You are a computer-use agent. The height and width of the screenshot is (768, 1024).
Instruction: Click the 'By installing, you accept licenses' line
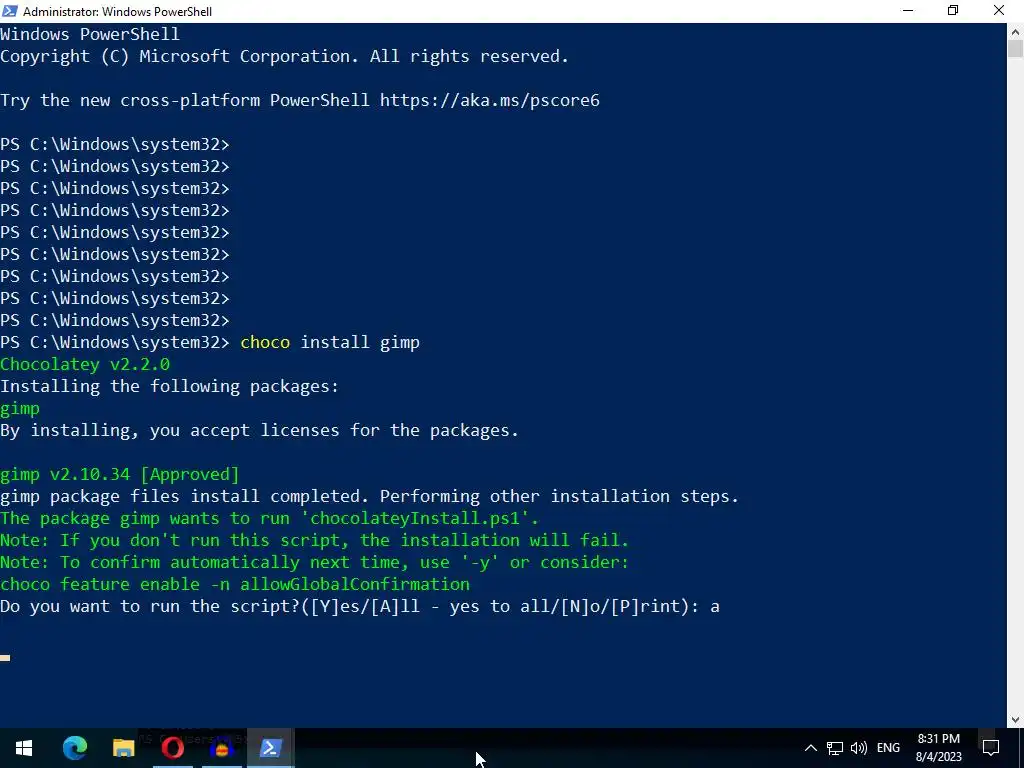tap(259, 430)
